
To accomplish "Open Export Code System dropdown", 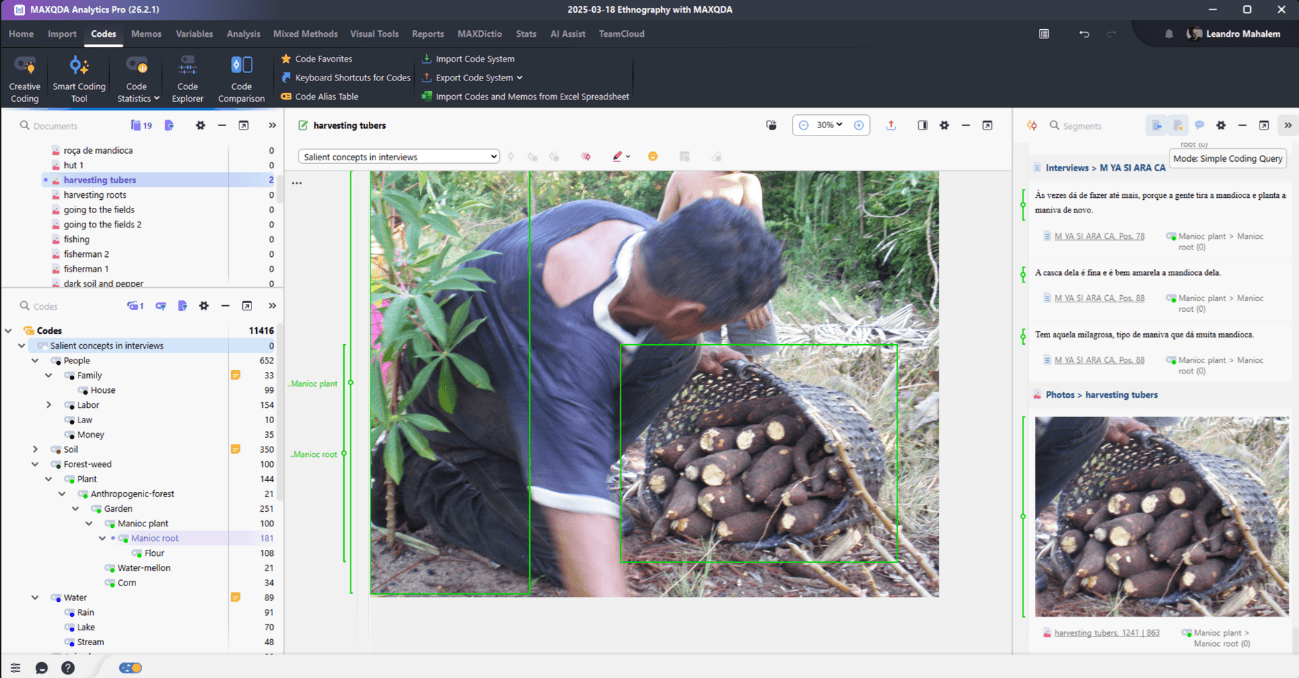I will (x=472, y=78).
